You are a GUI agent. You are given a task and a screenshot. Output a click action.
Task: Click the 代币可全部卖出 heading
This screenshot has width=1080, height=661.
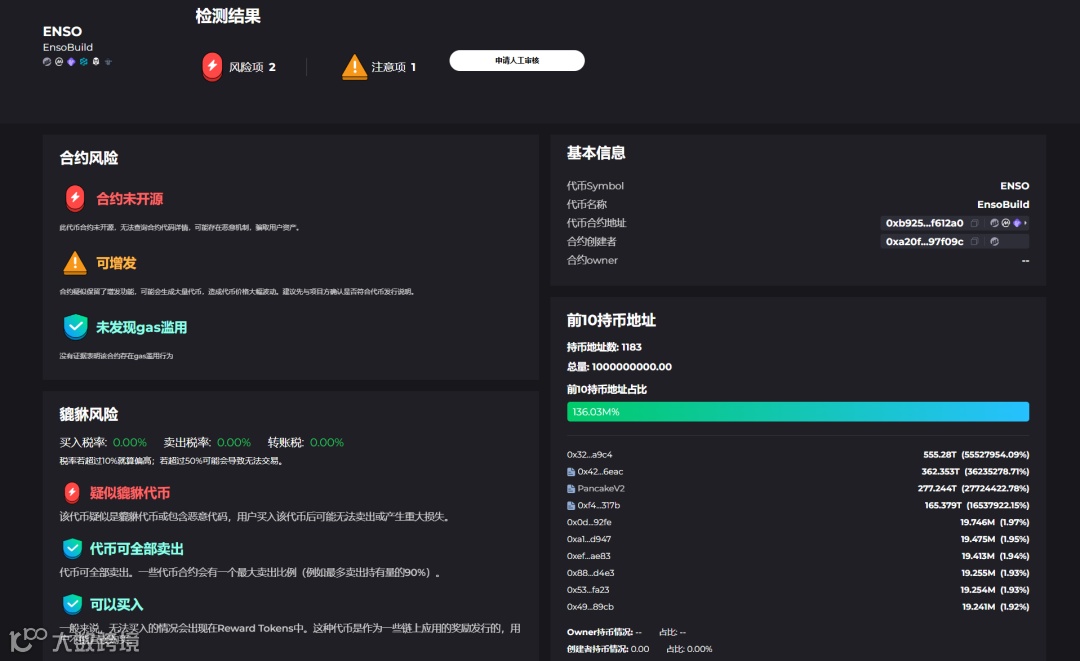click(x=136, y=549)
